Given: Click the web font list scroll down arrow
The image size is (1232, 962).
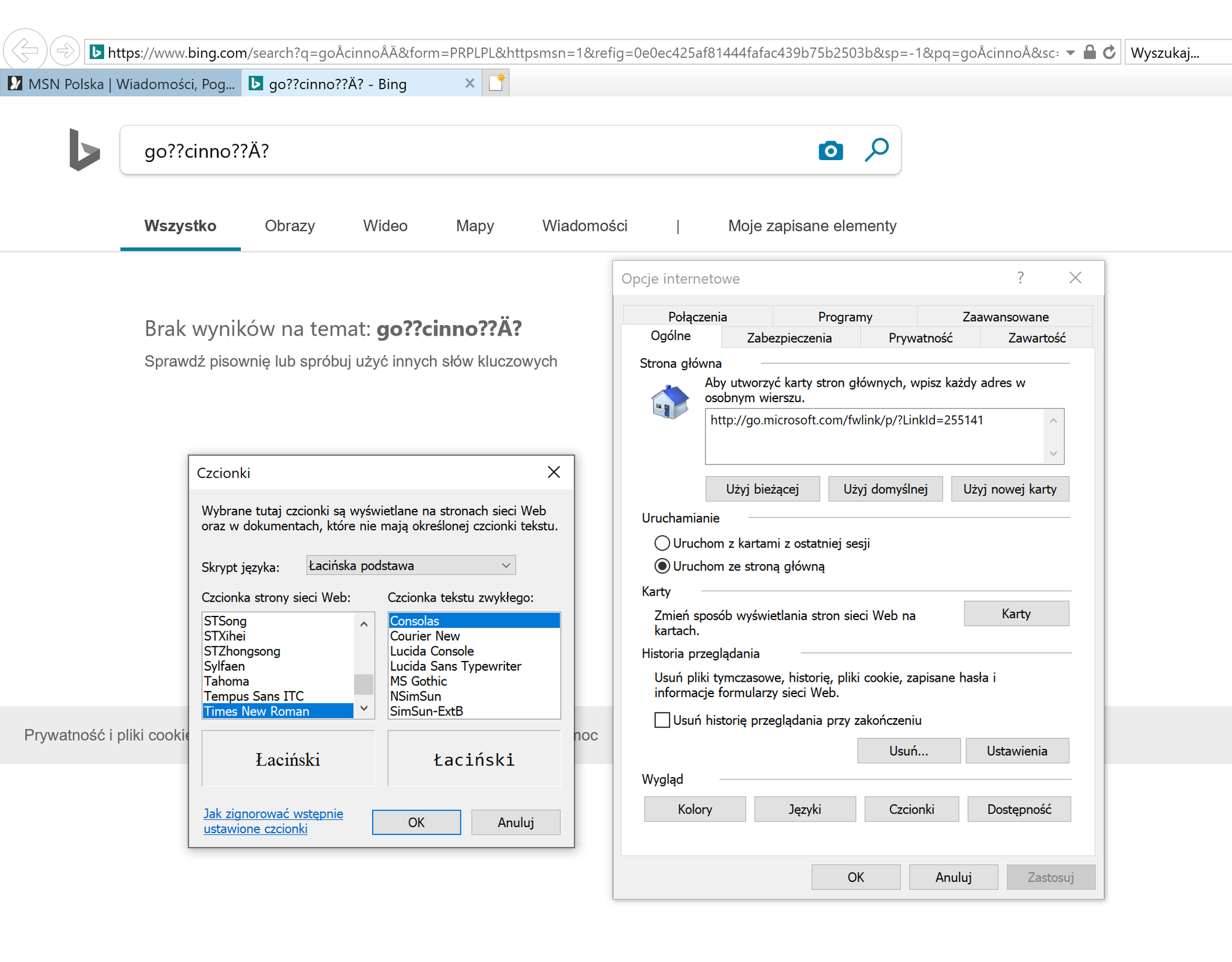Looking at the screenshot, I should click(364, 709).
